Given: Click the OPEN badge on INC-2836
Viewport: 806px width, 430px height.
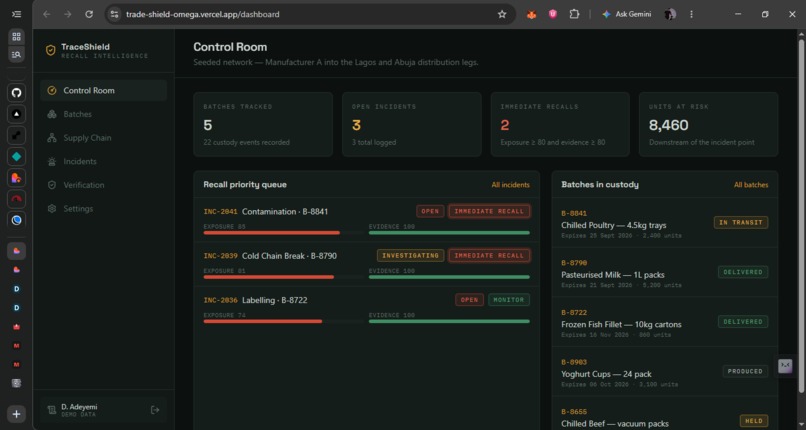Looking at the screenshot, I should point(469,300).
